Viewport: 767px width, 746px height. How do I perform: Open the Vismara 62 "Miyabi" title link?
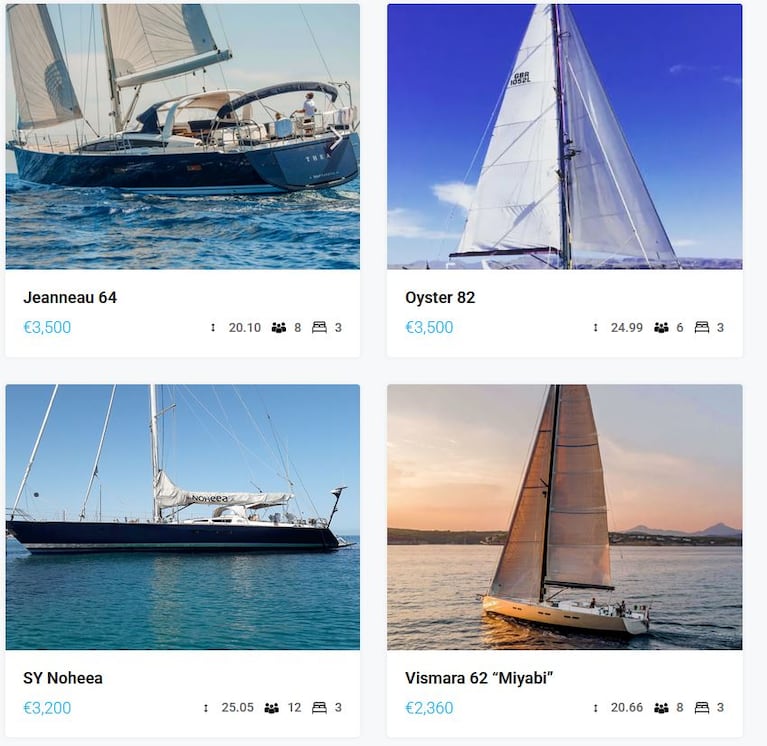click(479, 678)
